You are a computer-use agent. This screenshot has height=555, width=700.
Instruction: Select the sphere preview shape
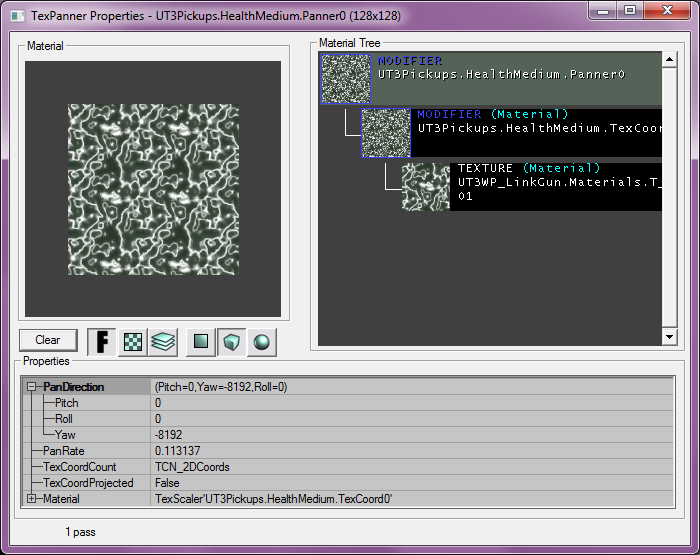click(262, 341)
